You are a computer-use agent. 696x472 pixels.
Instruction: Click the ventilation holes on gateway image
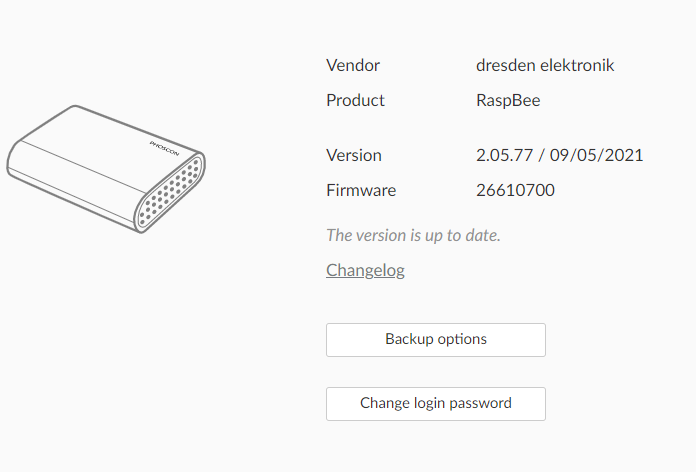click(x=170, y=192)
